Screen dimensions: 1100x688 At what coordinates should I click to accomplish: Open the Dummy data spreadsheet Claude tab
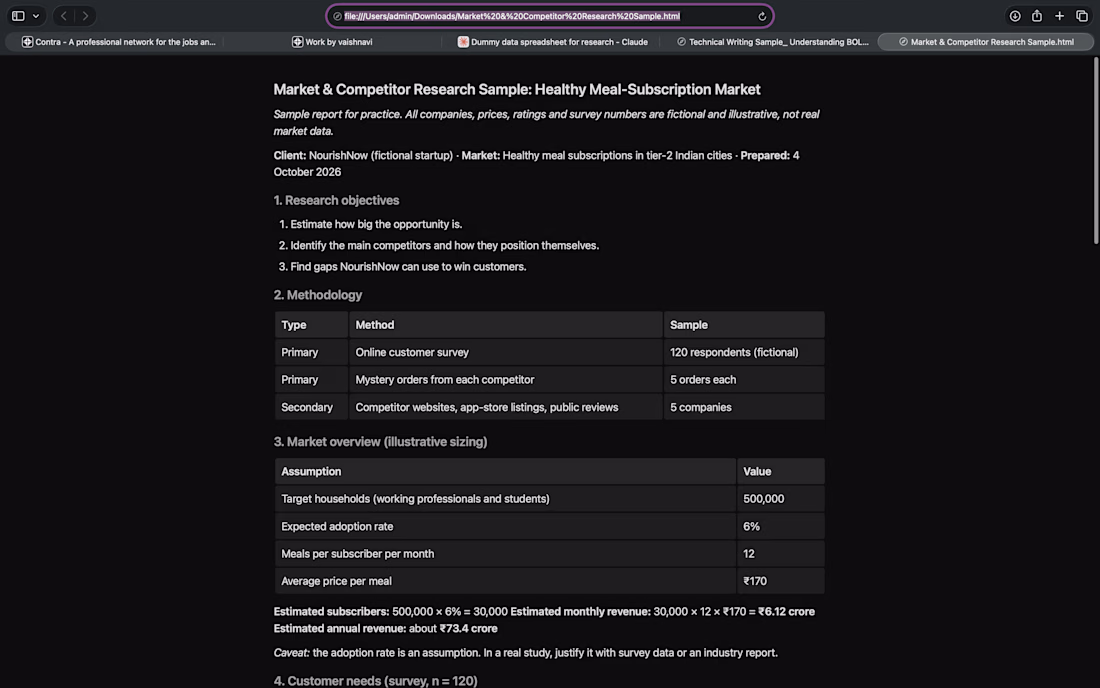553,42
